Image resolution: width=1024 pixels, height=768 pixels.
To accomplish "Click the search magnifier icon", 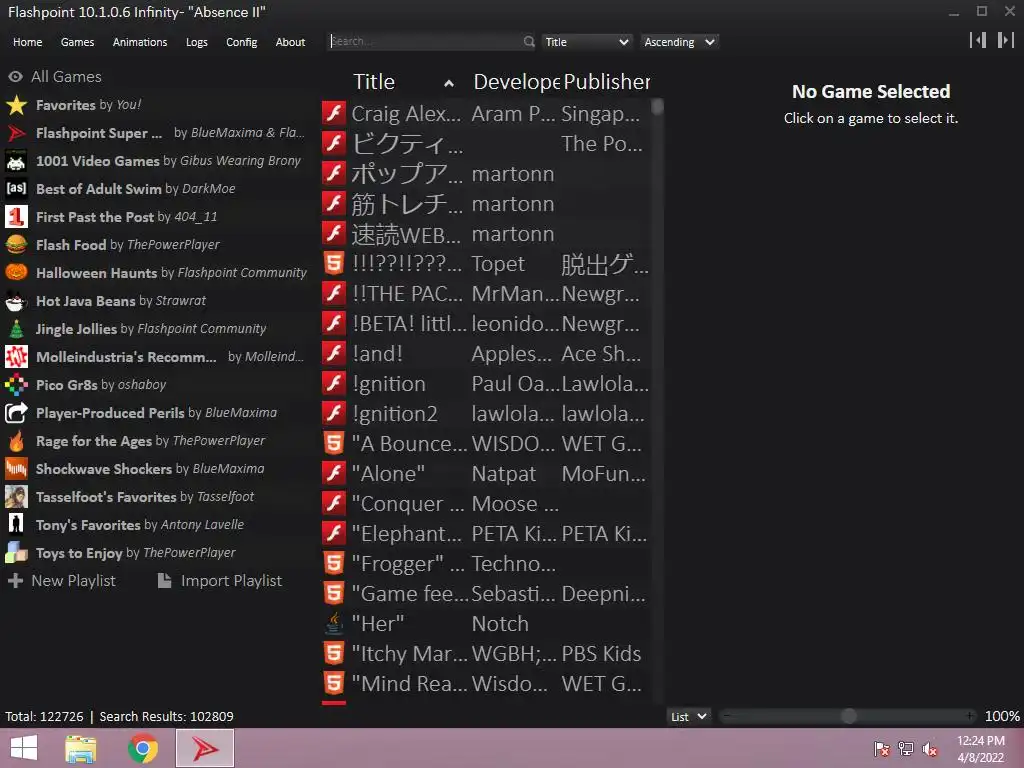I will (529, 42).
